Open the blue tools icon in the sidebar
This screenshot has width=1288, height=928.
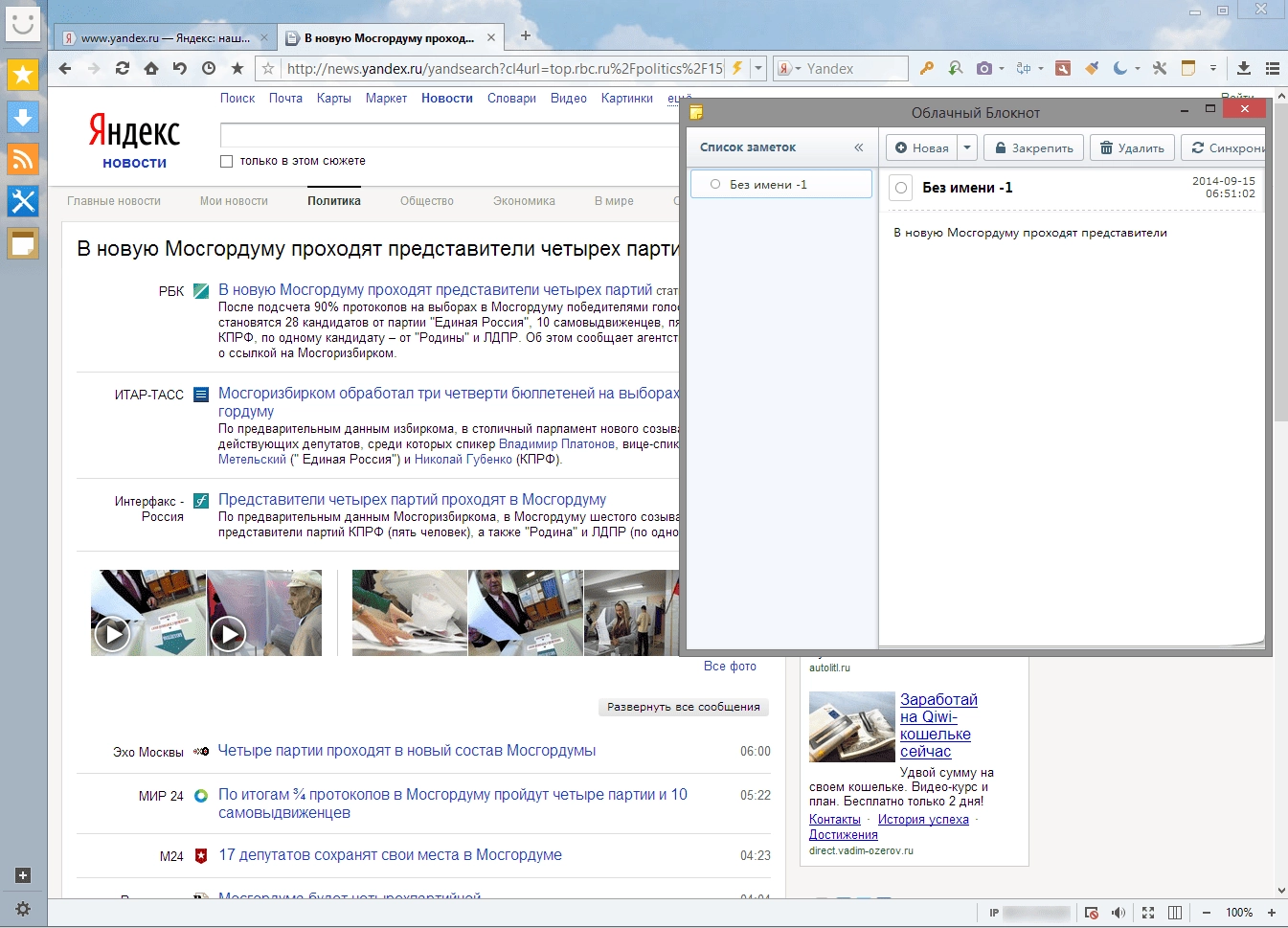click(x=23, y=201)
